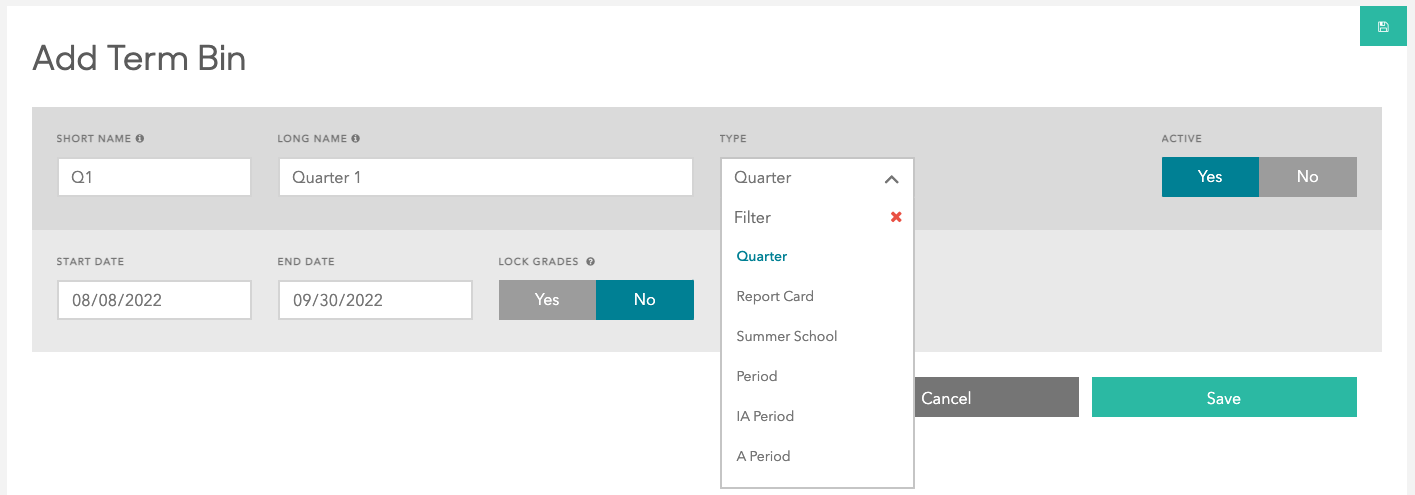1415x495 pixels.
Task: Clear the filter with red X icon
Action: (x=896, y=217)
